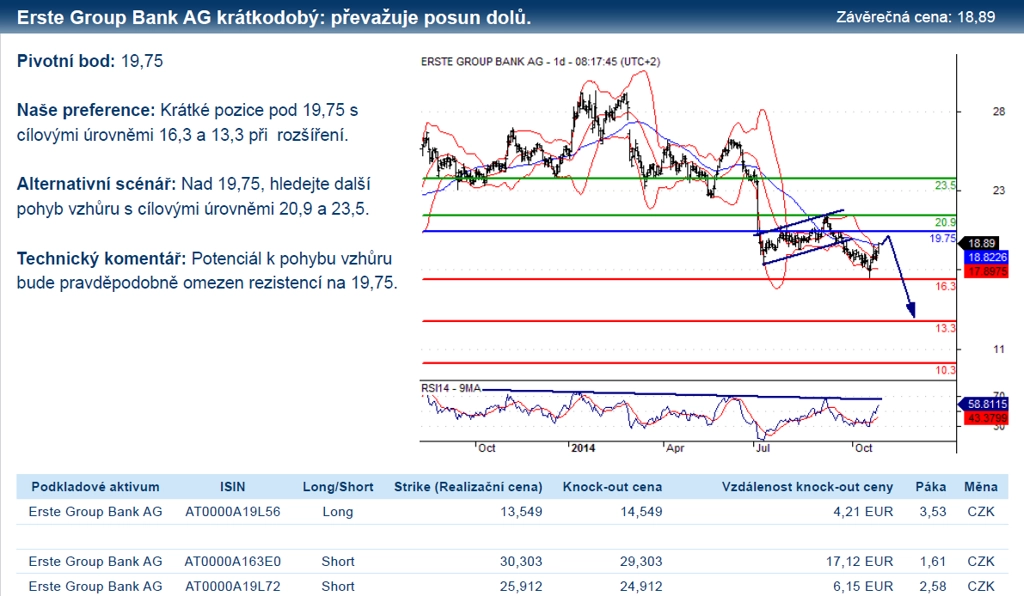The image size is (1024, 596).
Task: Click the 'Vzdálenost knock-out ceny' column header
Action: tap(807, 487)
